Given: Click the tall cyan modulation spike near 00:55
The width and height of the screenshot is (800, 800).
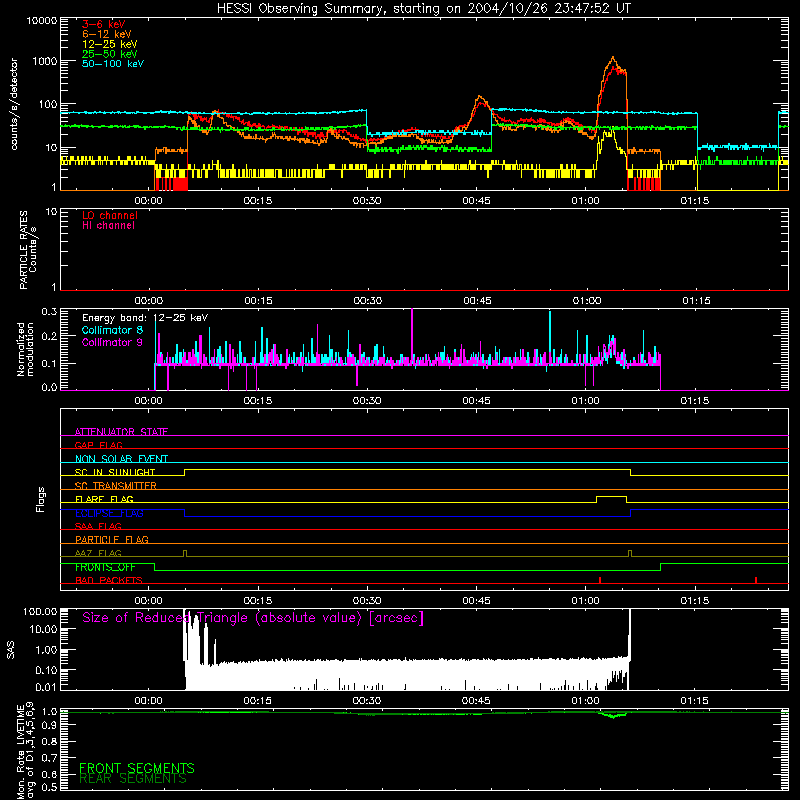Looking at the screenshot, I should coord(550,336).
